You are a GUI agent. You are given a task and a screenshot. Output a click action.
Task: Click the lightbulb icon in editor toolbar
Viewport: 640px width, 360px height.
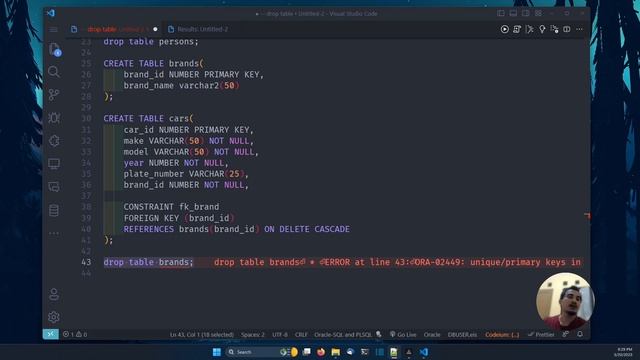pyautogui.click(x=542, y=29)
